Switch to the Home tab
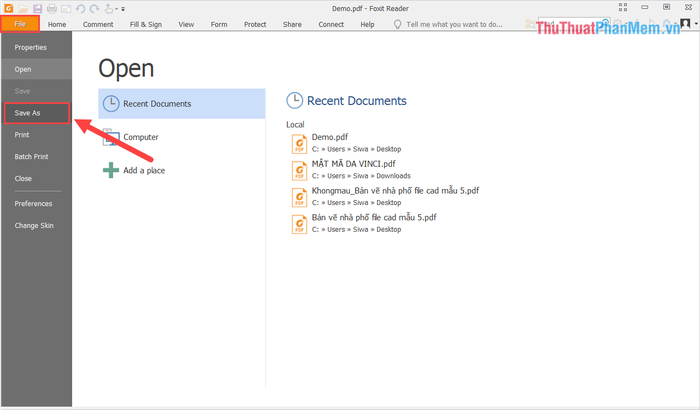Image resolution: width=700 pixels, height=410 pixels. coord(57,24)
